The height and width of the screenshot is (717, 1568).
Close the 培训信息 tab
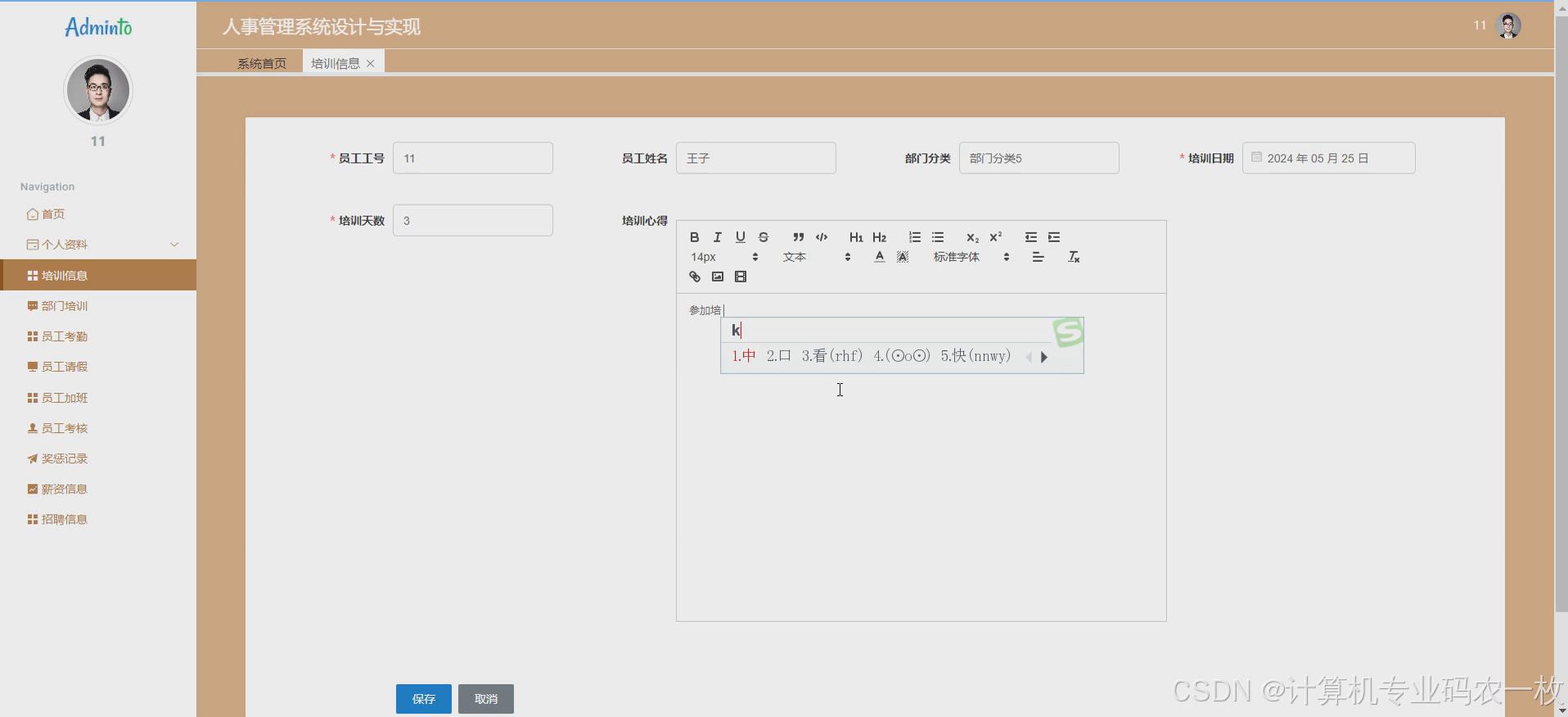[371, 63]
